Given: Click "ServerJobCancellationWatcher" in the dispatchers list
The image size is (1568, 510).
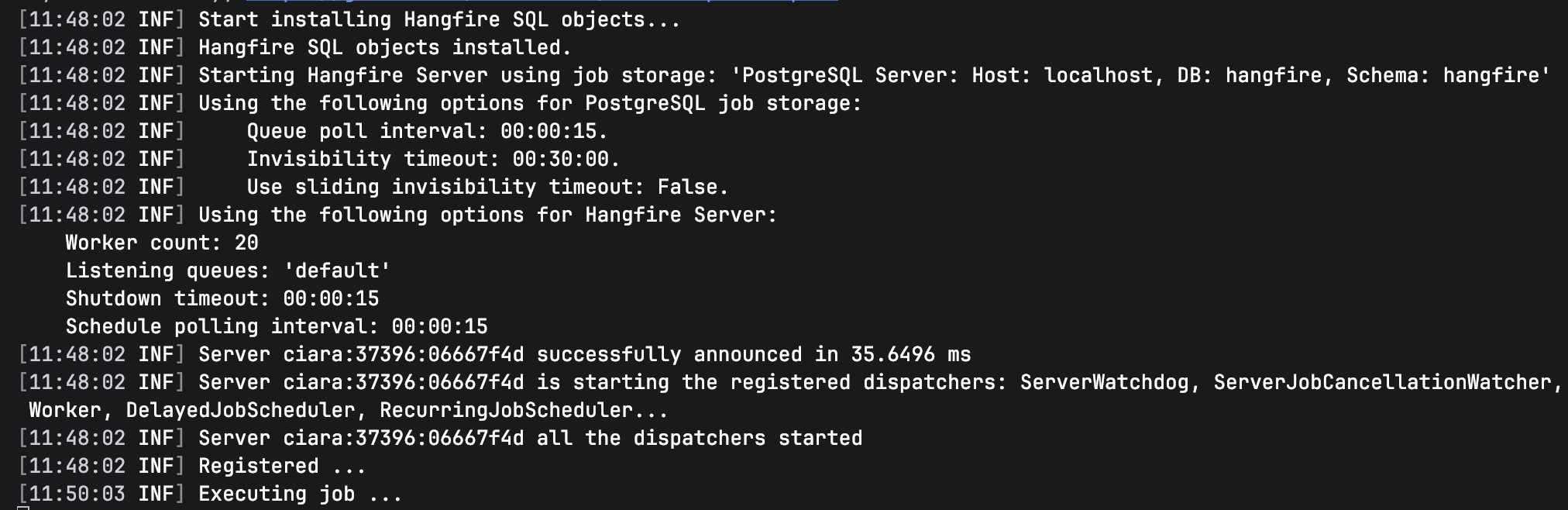Looking at the screenshot, I should pos(1382,382).
